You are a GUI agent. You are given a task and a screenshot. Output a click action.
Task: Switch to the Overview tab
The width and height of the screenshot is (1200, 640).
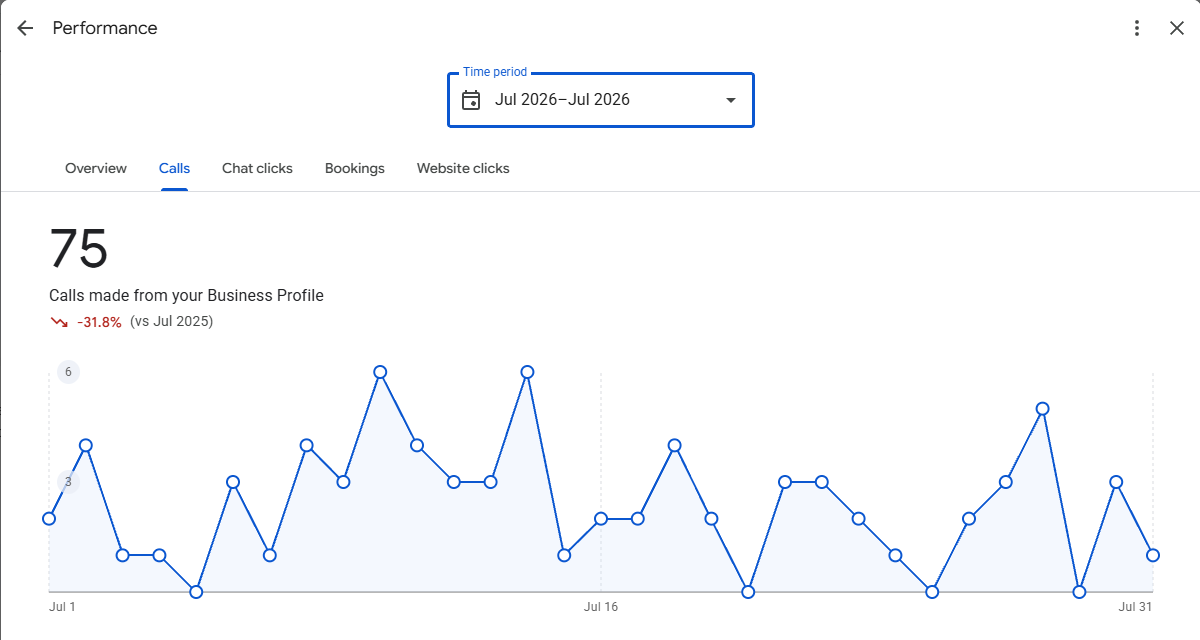[96, 168]
